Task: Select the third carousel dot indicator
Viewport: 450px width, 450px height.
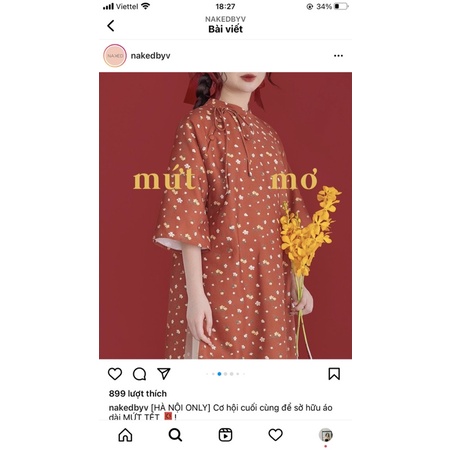Action: coord(225,374)
